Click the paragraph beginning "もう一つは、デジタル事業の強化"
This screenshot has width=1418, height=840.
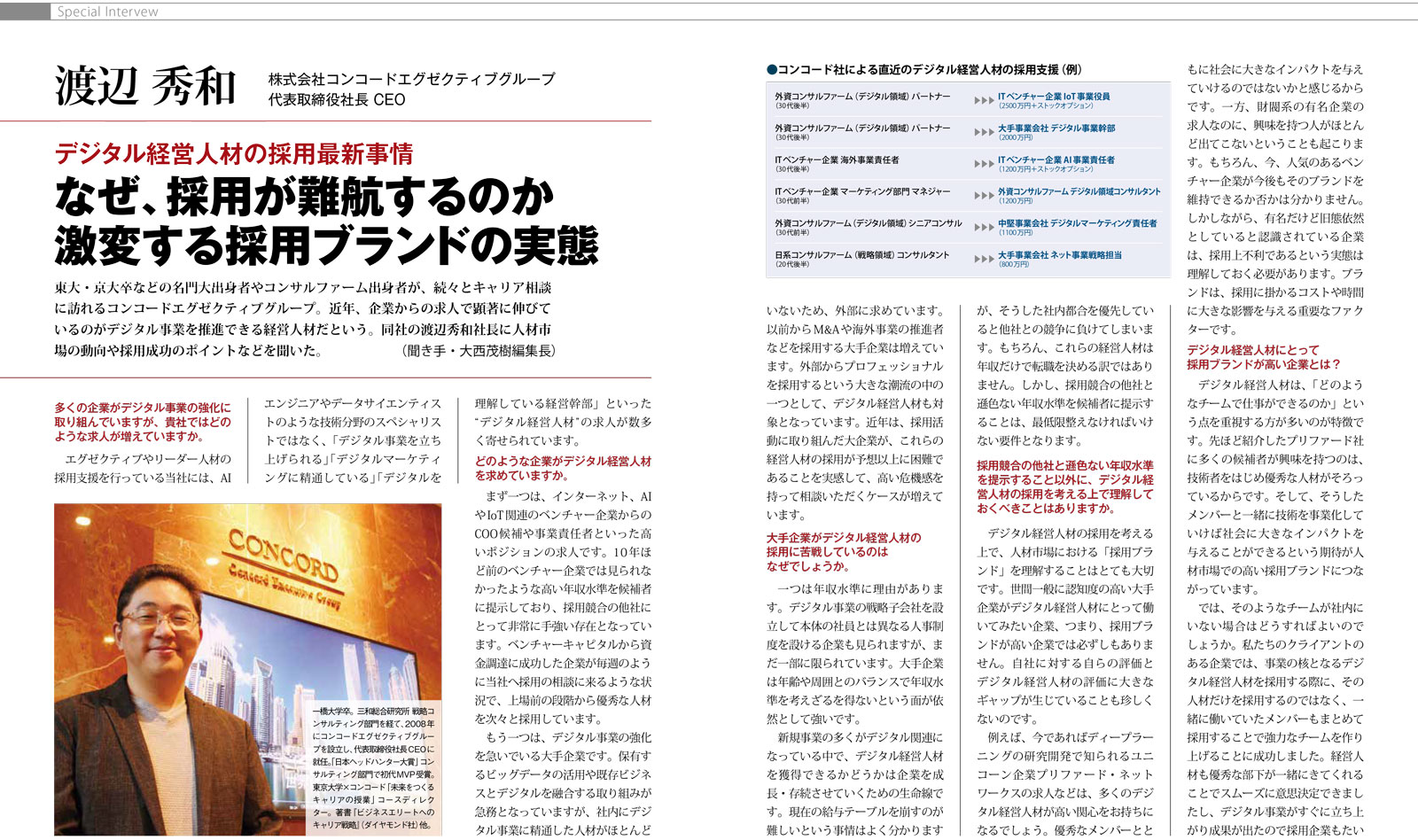coord(563,783)
